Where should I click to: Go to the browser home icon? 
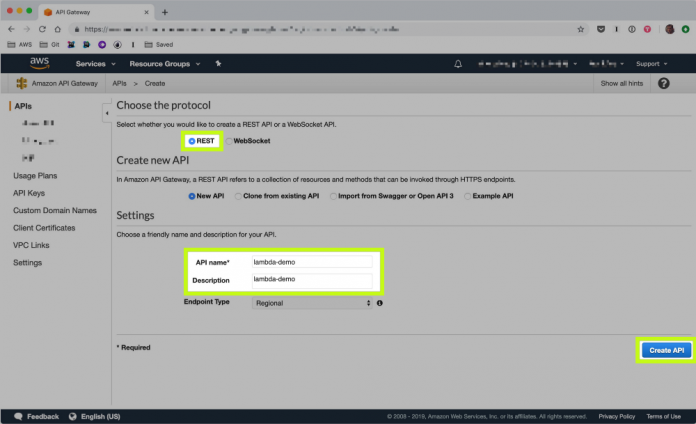pos(58,29)
